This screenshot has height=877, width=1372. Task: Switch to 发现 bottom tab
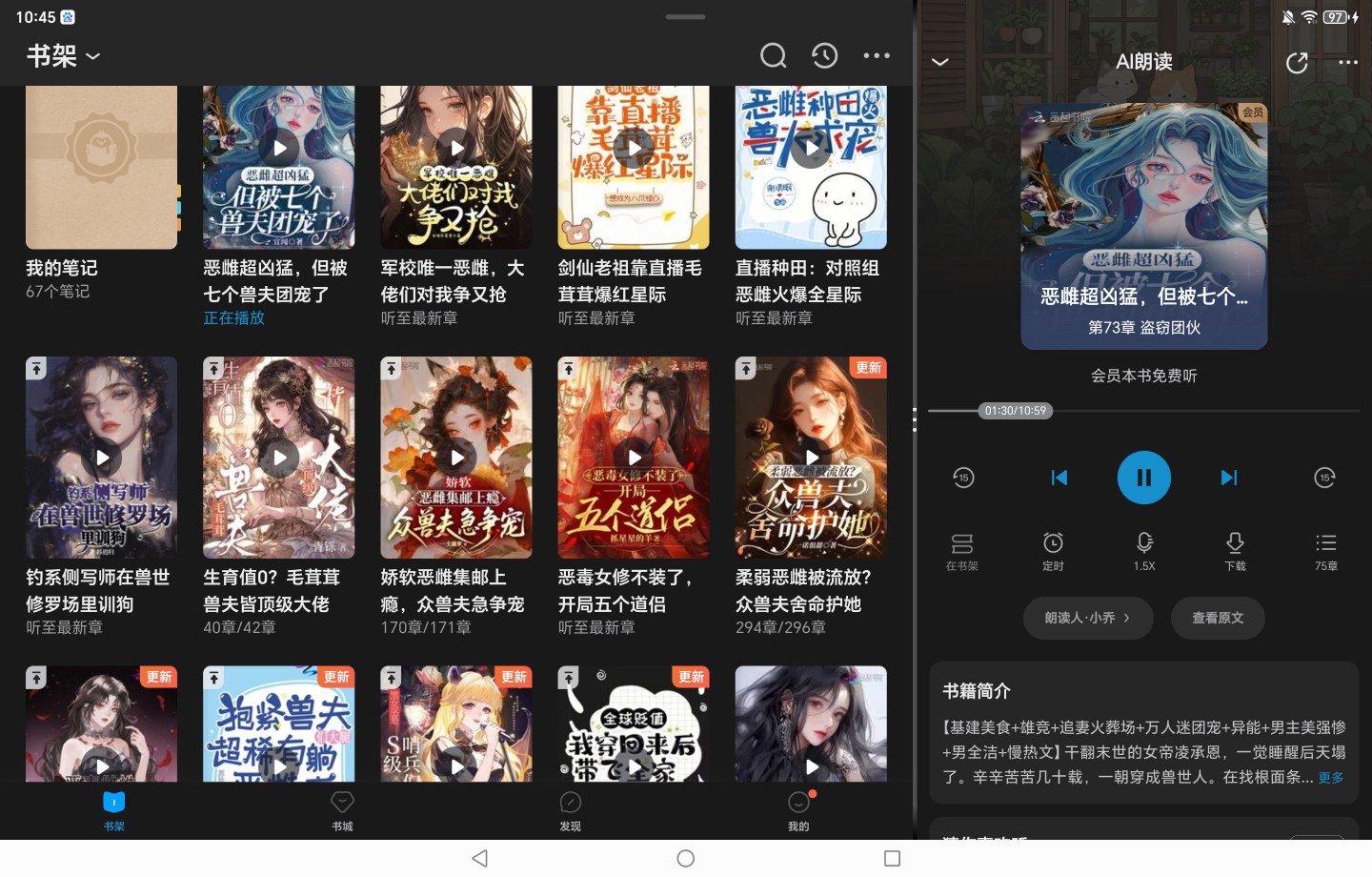coord(570,811)
